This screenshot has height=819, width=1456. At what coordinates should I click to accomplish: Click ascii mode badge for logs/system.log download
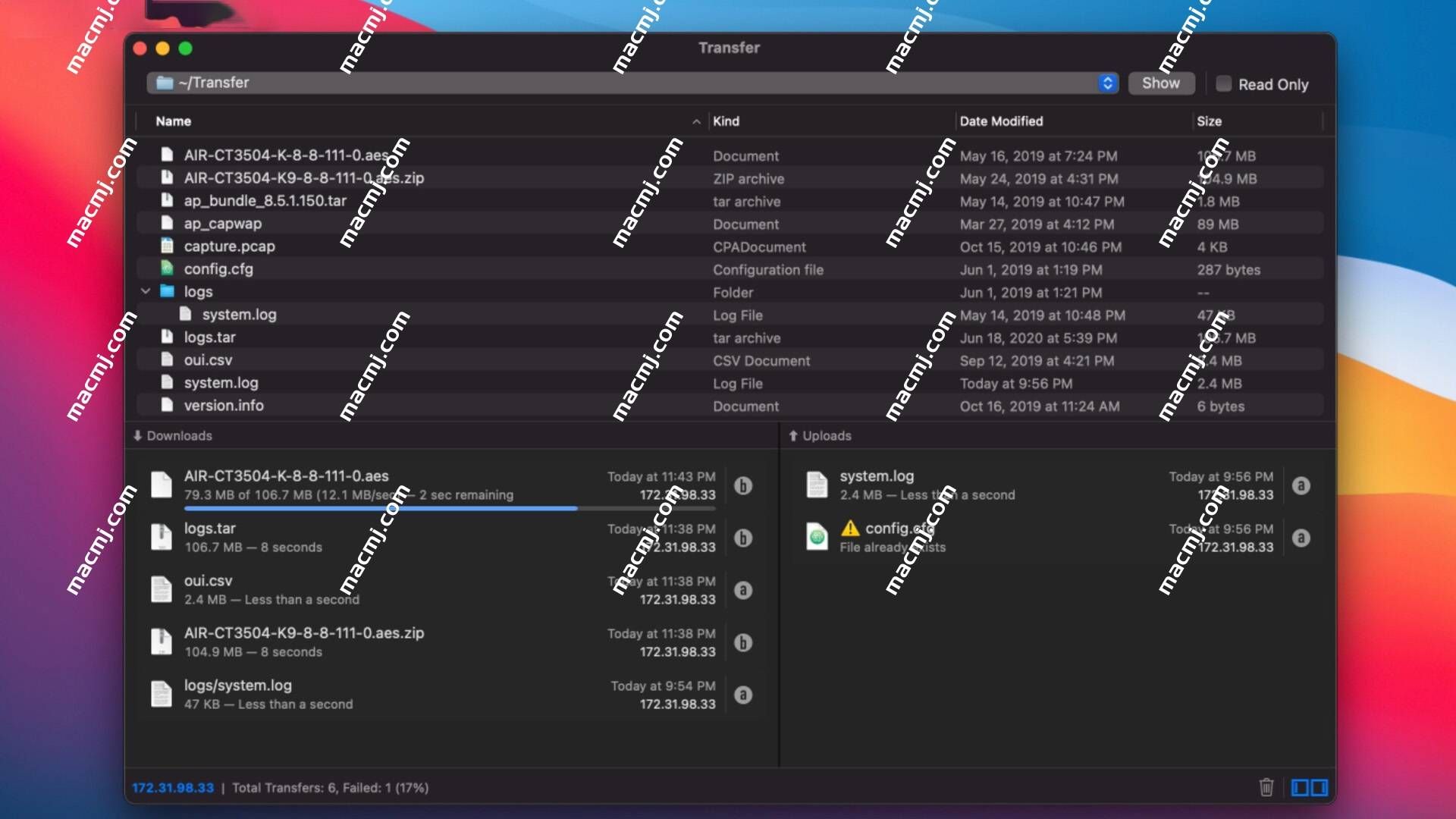pos(743,695)
